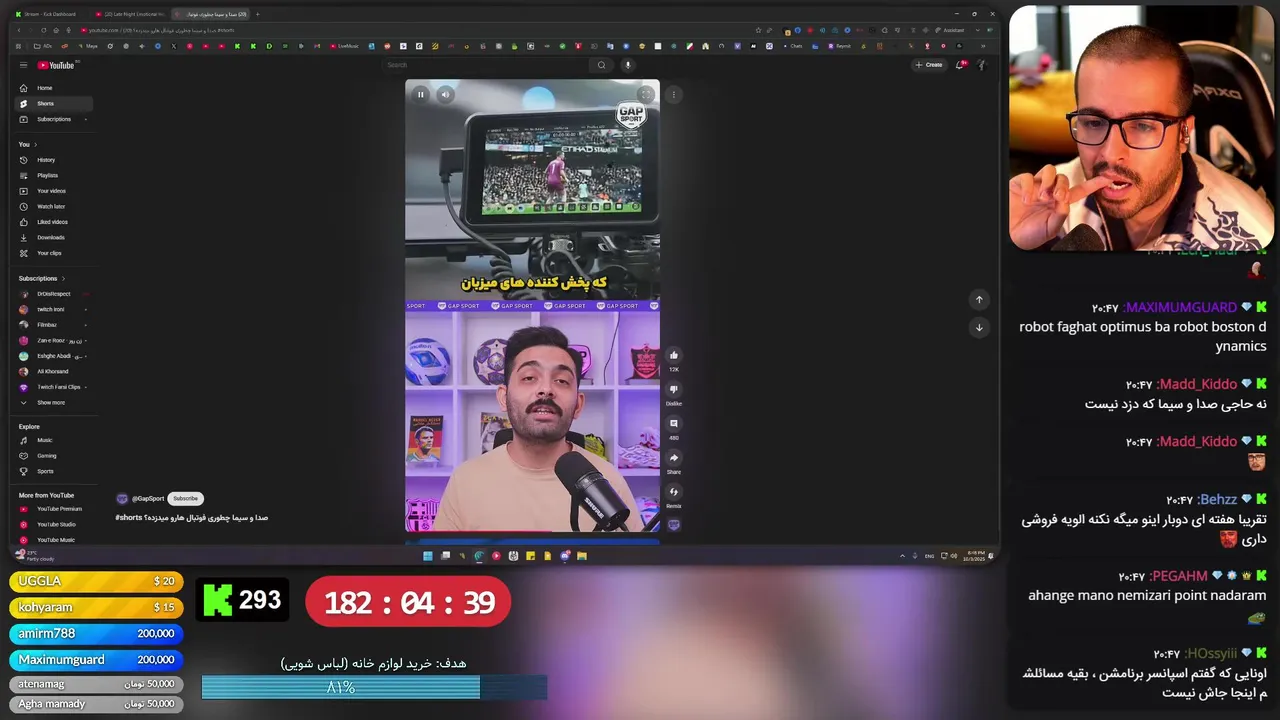Open the sound thumbnail below Remix

pyautogui.click(x=673, y=525)
